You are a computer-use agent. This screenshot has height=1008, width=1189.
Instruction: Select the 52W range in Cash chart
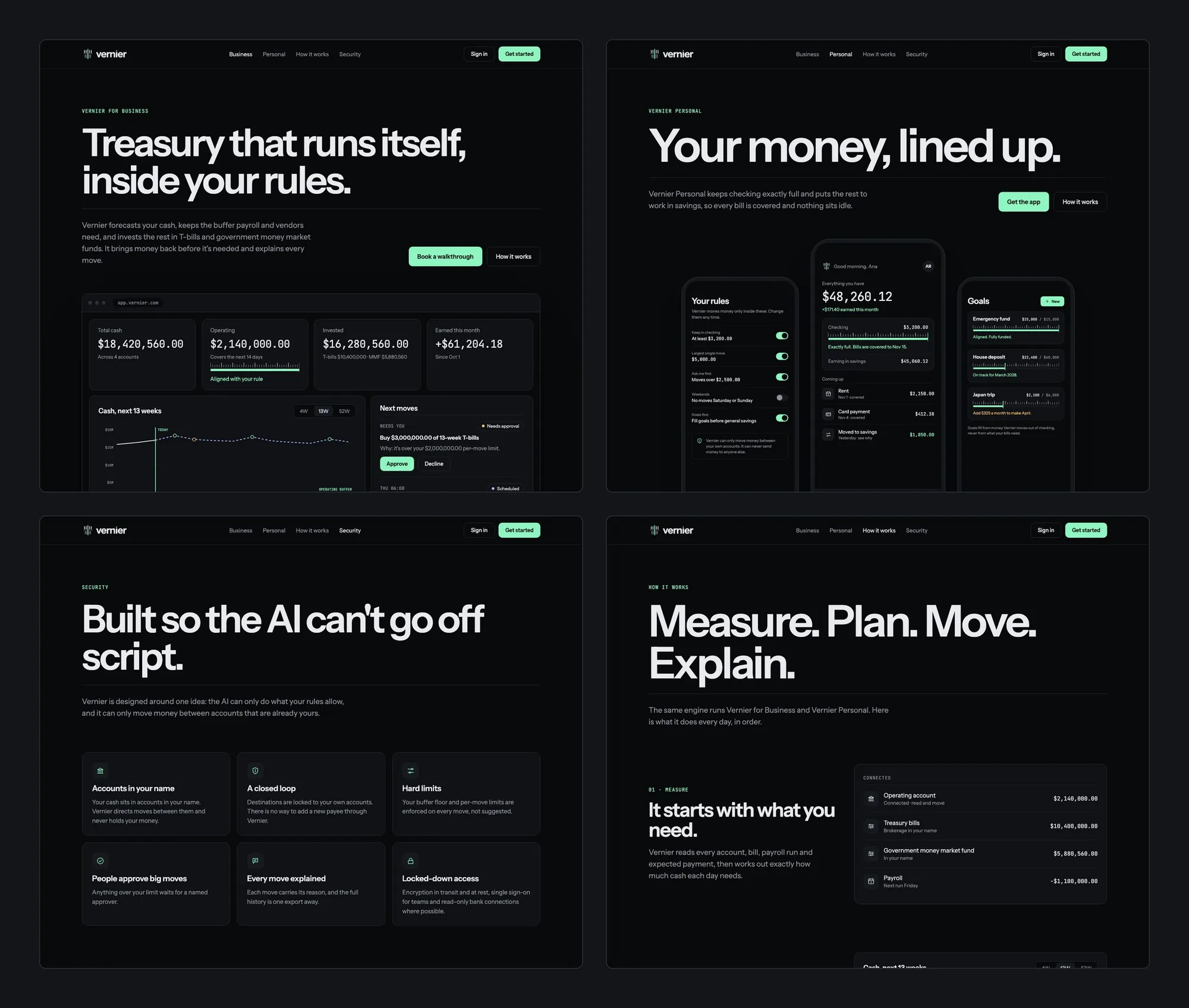tap(344, 411)
